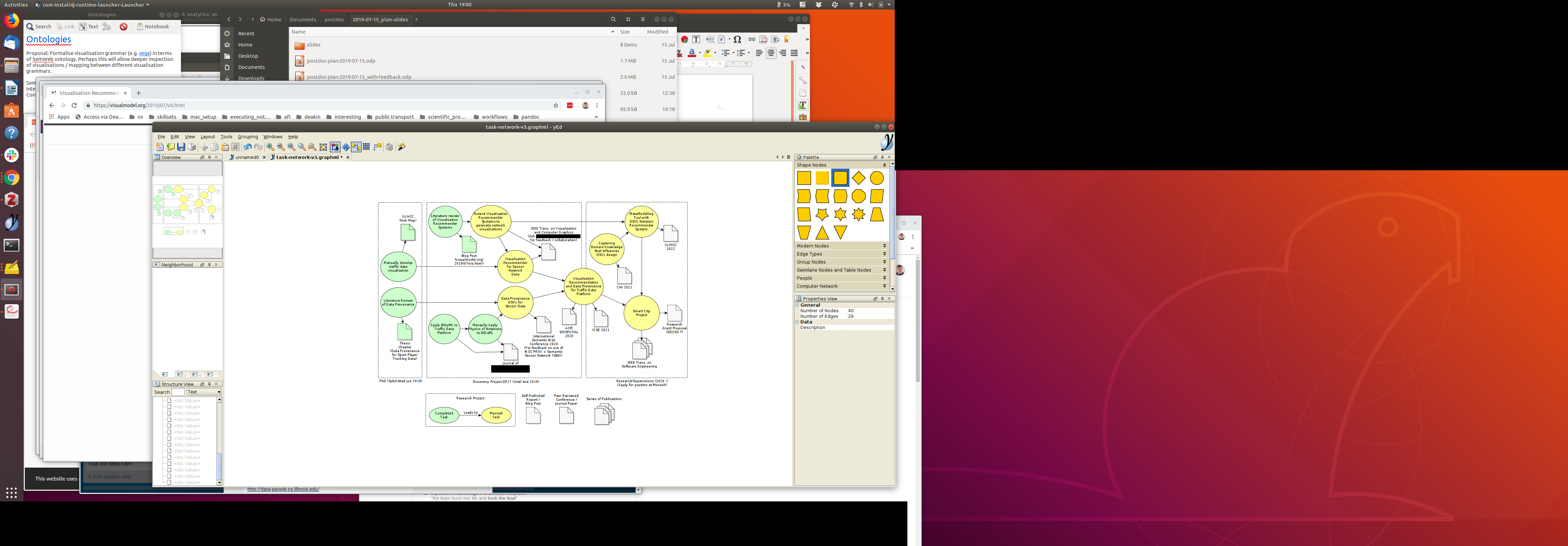This screenshot has height=546, width=1568.
Task: Click the Save document toolbar icon
Action: tap(181, 147)
